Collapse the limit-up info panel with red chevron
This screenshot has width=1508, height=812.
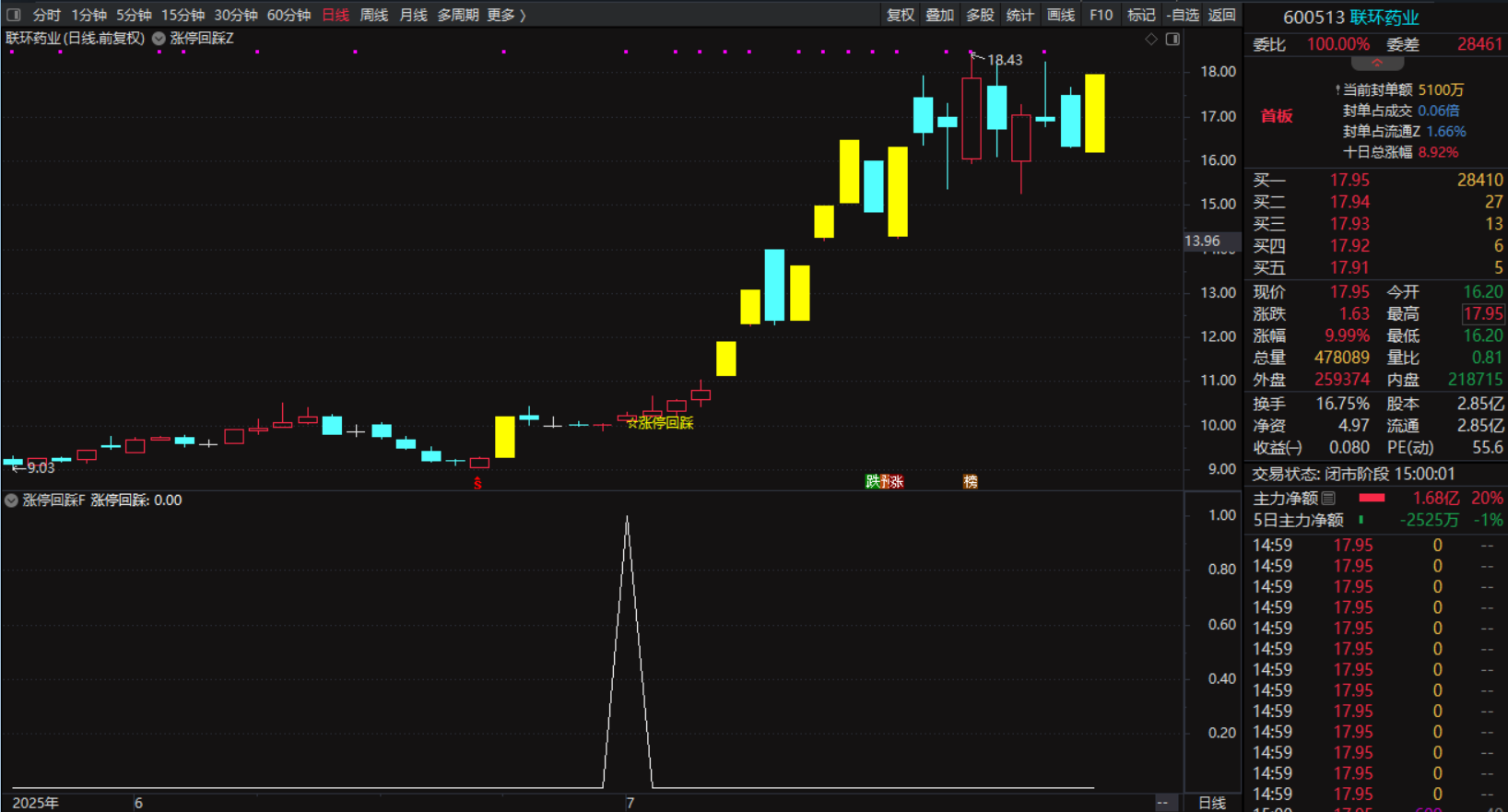pos(1377,64)
